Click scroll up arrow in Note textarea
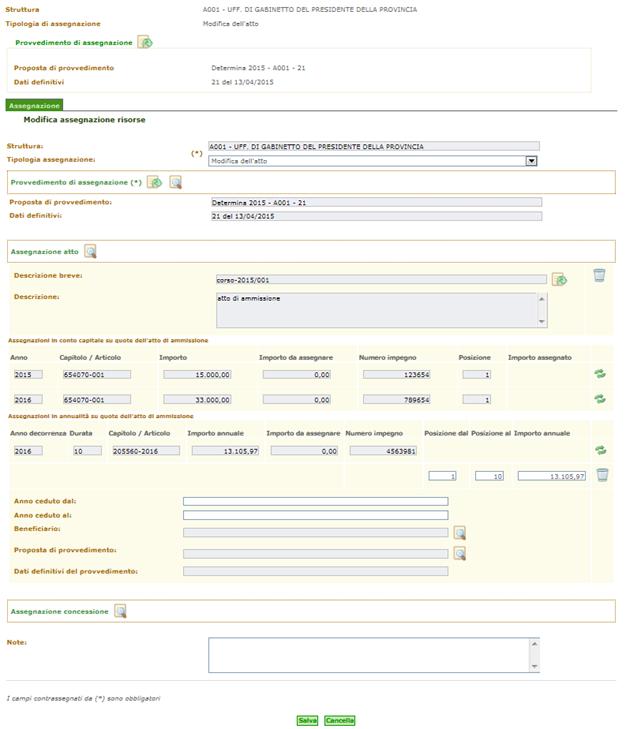Image resolution: width=626 pixels, height=729 pixels. [534, 644]
